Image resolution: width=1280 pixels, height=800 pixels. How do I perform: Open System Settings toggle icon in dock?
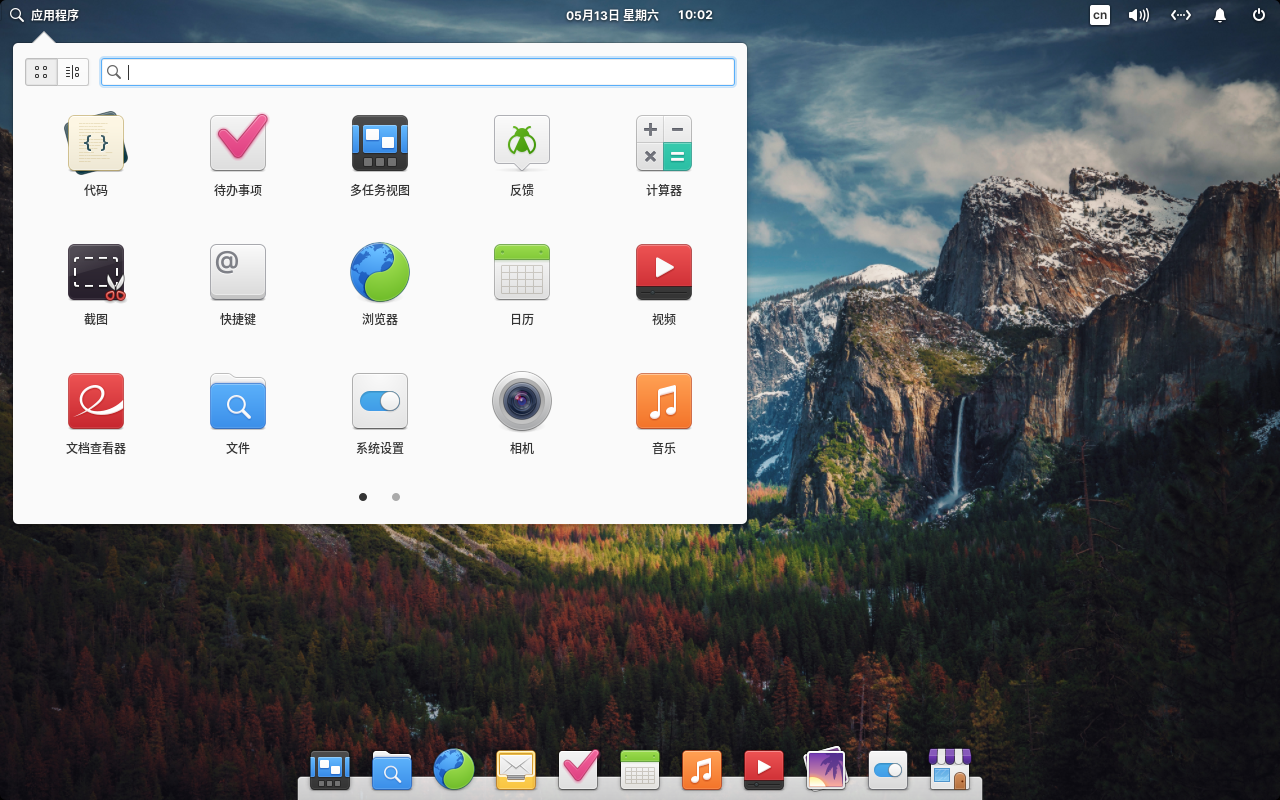(888, 770)
